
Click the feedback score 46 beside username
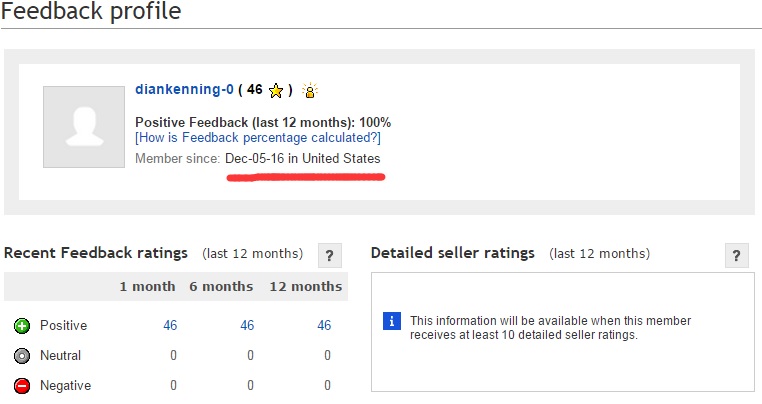point(254,90)
